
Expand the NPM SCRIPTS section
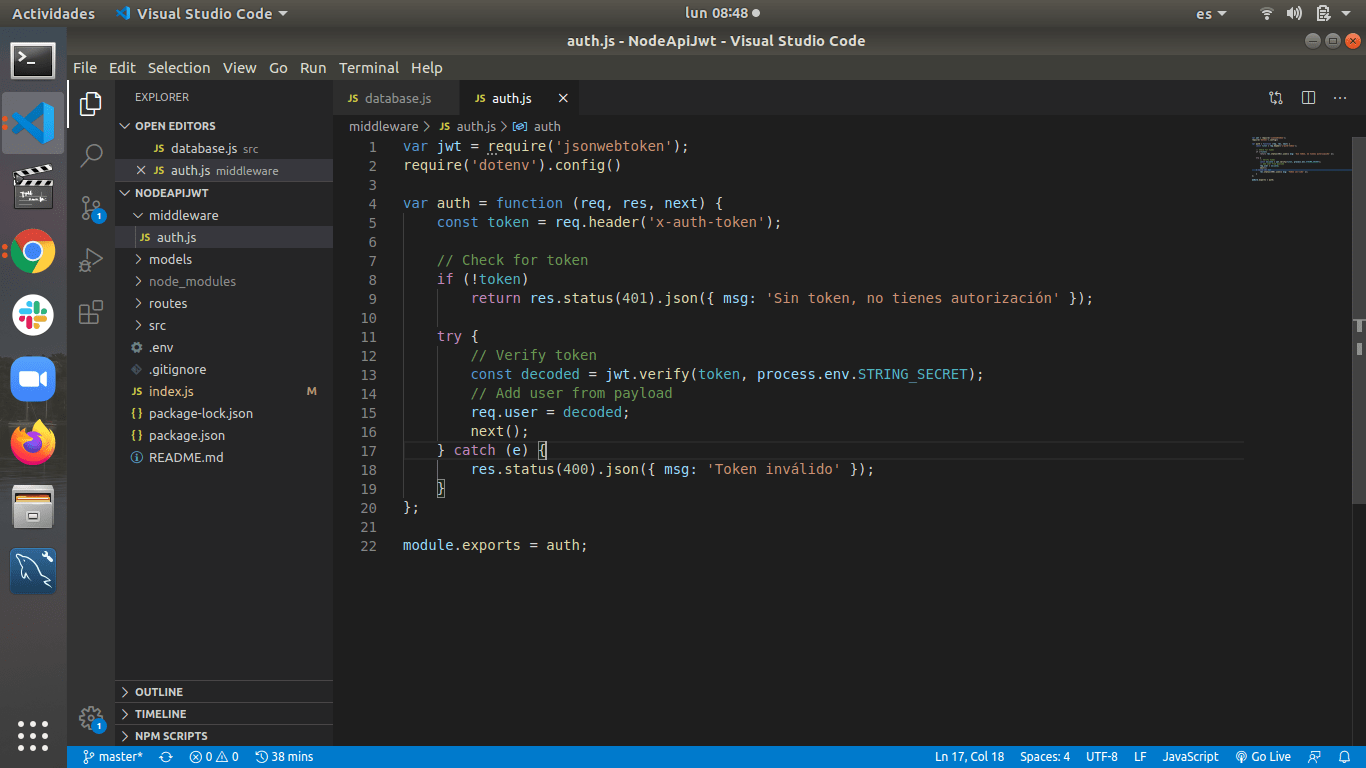tap(171, 736)
